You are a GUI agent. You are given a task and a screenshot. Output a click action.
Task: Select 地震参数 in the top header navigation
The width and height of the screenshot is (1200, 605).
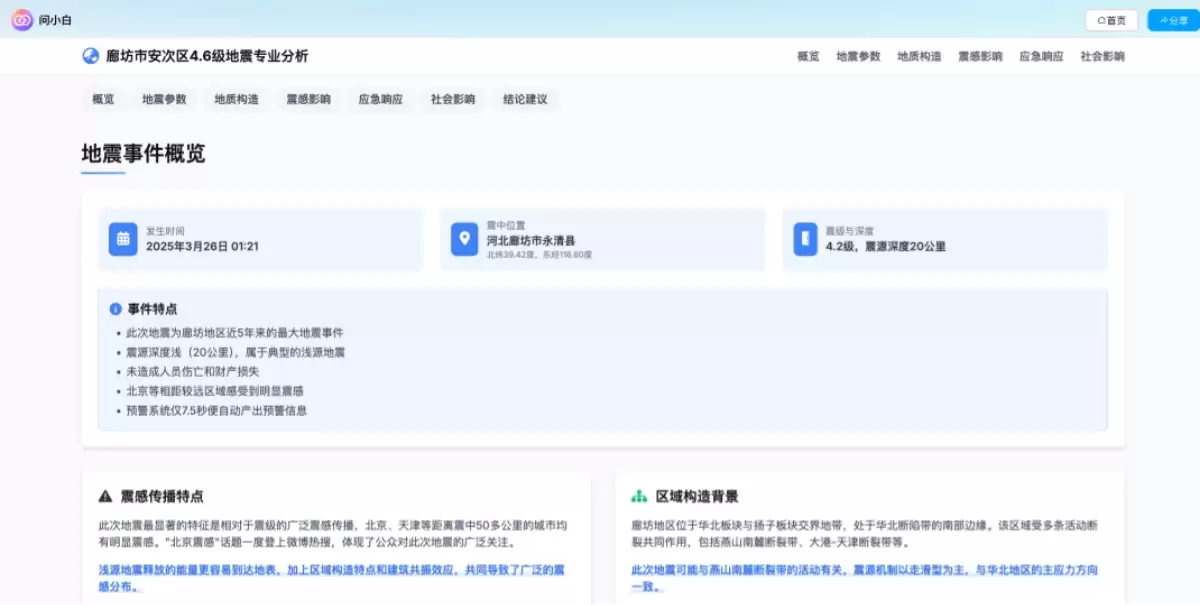(x=859, y=56)
